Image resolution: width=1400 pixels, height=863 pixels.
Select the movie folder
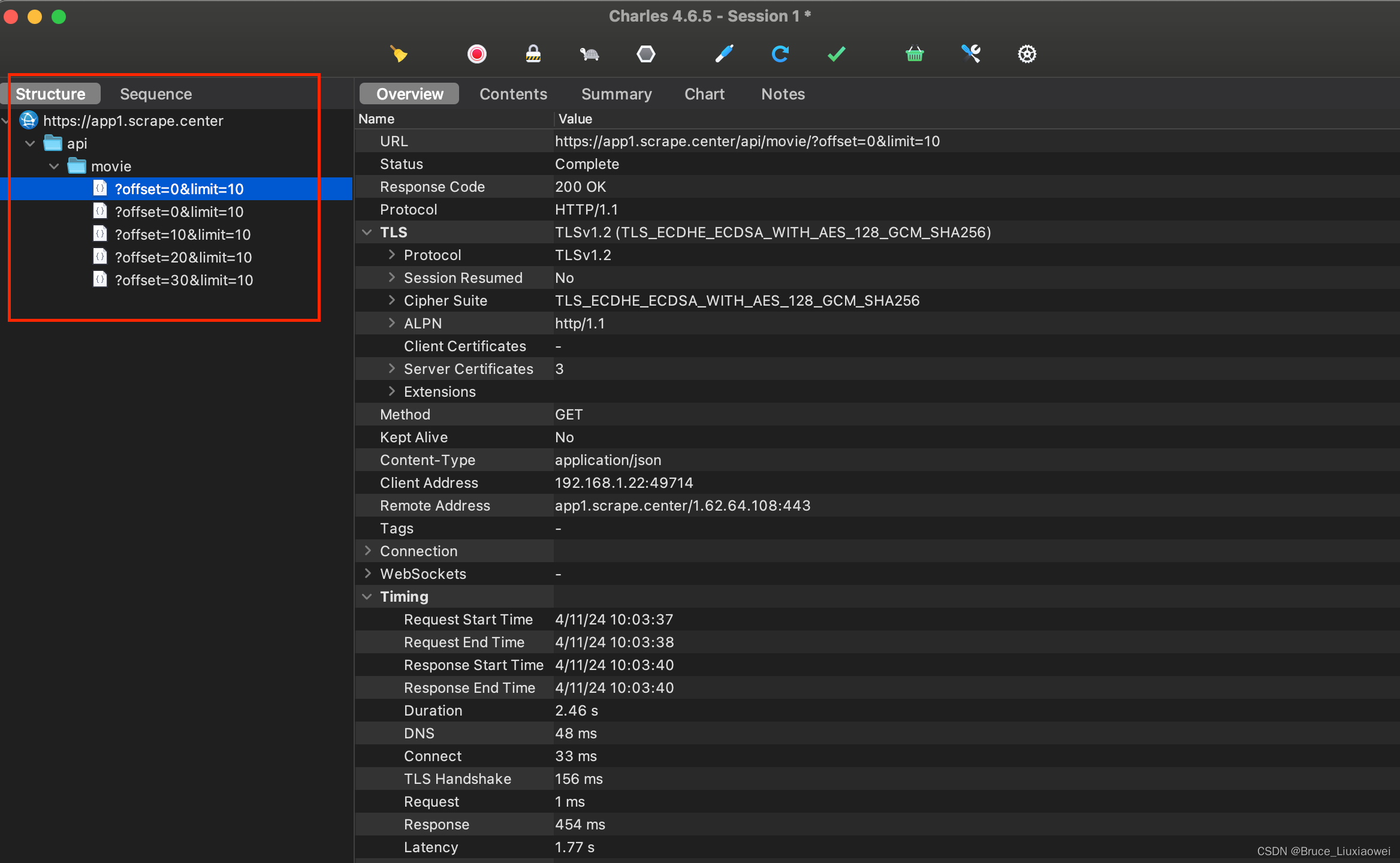(x=111, y=167)
